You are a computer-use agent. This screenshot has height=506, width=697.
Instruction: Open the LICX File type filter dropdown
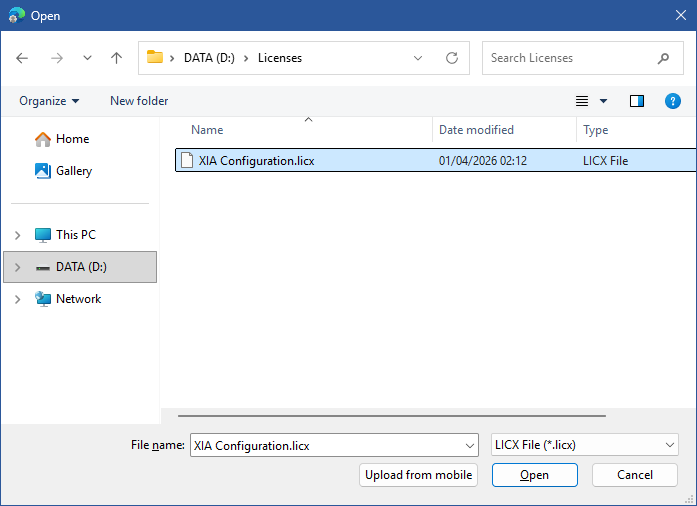click(x=585, y=445)
